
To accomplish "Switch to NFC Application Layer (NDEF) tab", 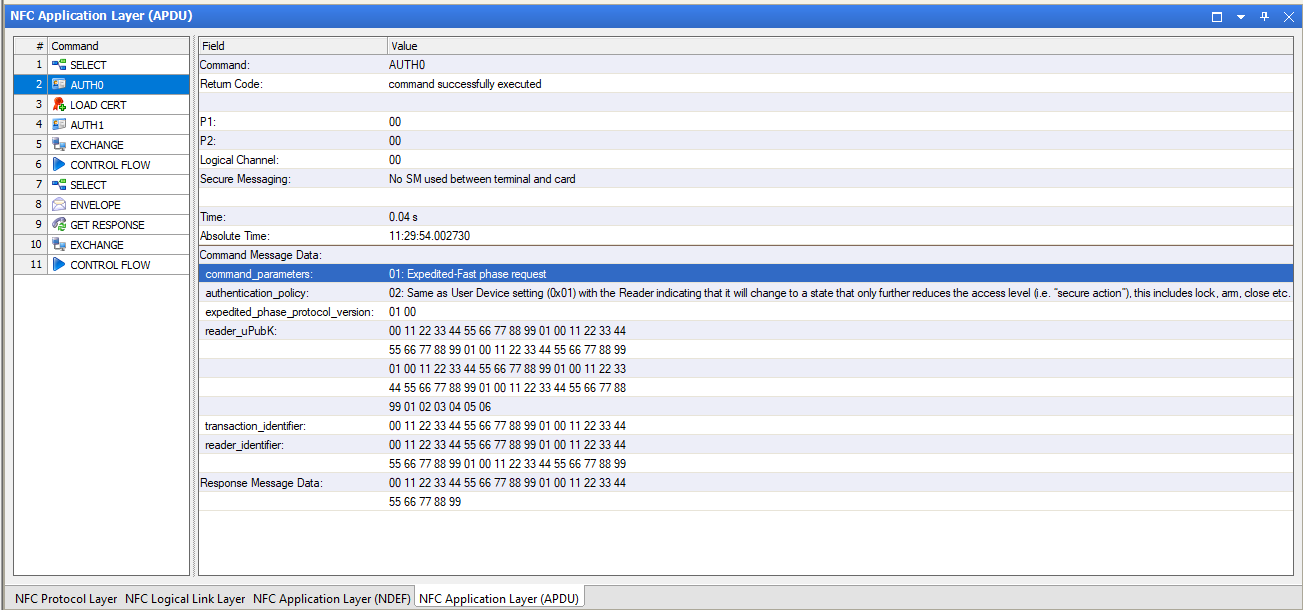I will pos(331,599).
